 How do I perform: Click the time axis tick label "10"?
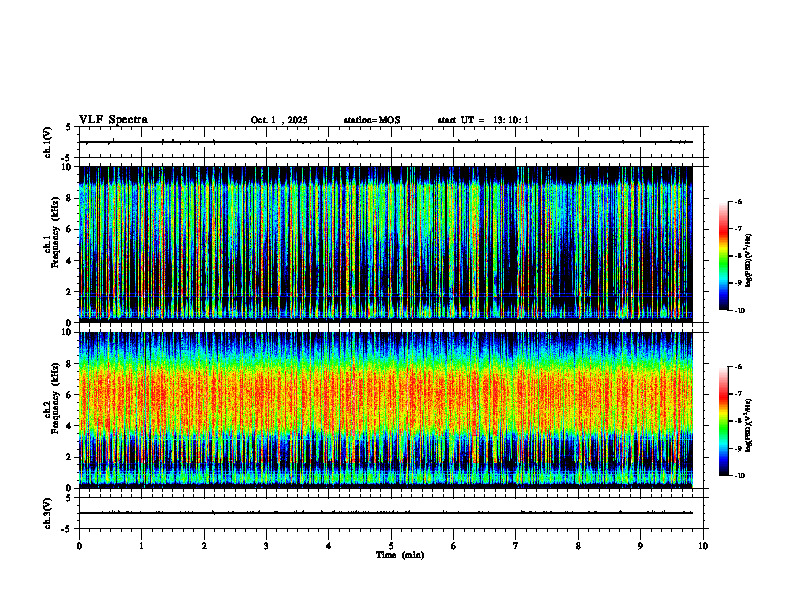[703, 546]
